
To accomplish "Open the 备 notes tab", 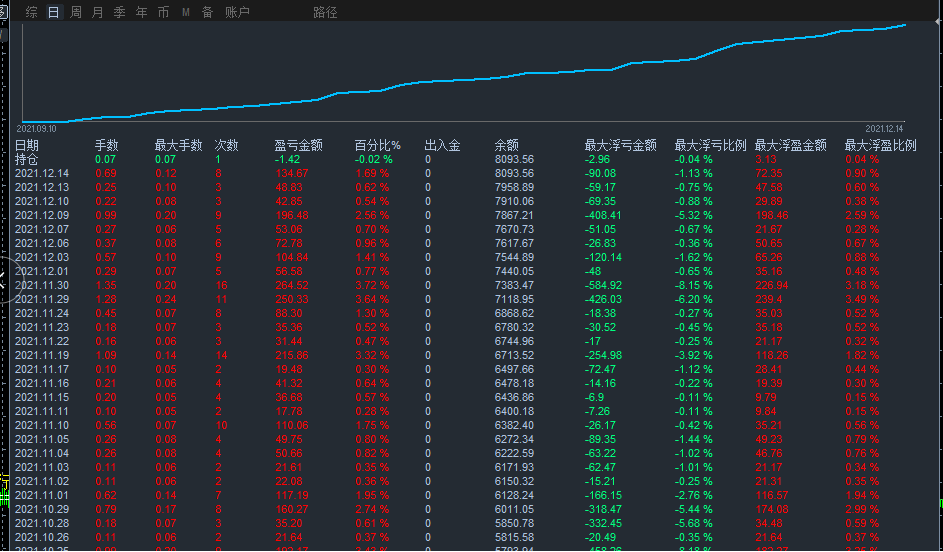I will pos(207,12).
